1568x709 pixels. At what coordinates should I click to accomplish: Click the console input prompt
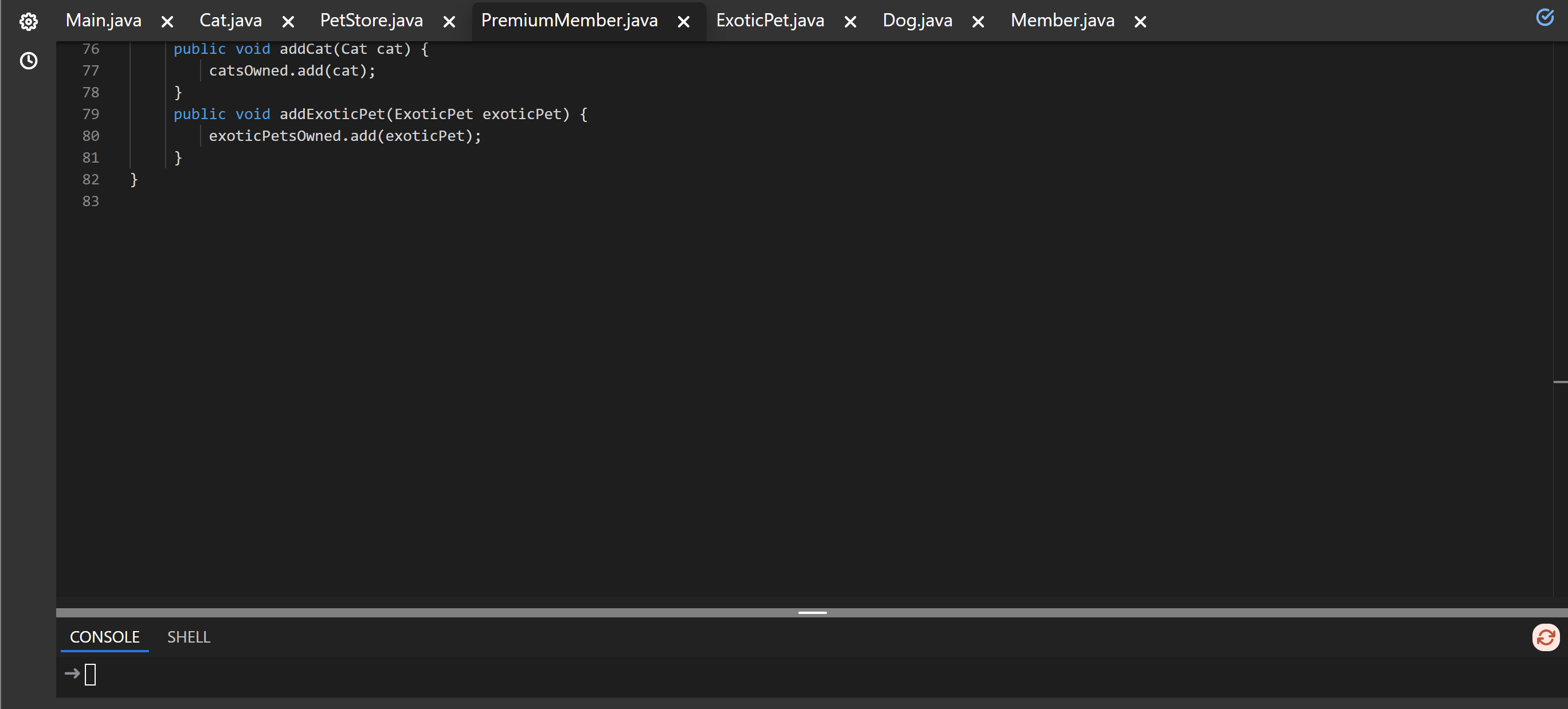click(90, 674)
